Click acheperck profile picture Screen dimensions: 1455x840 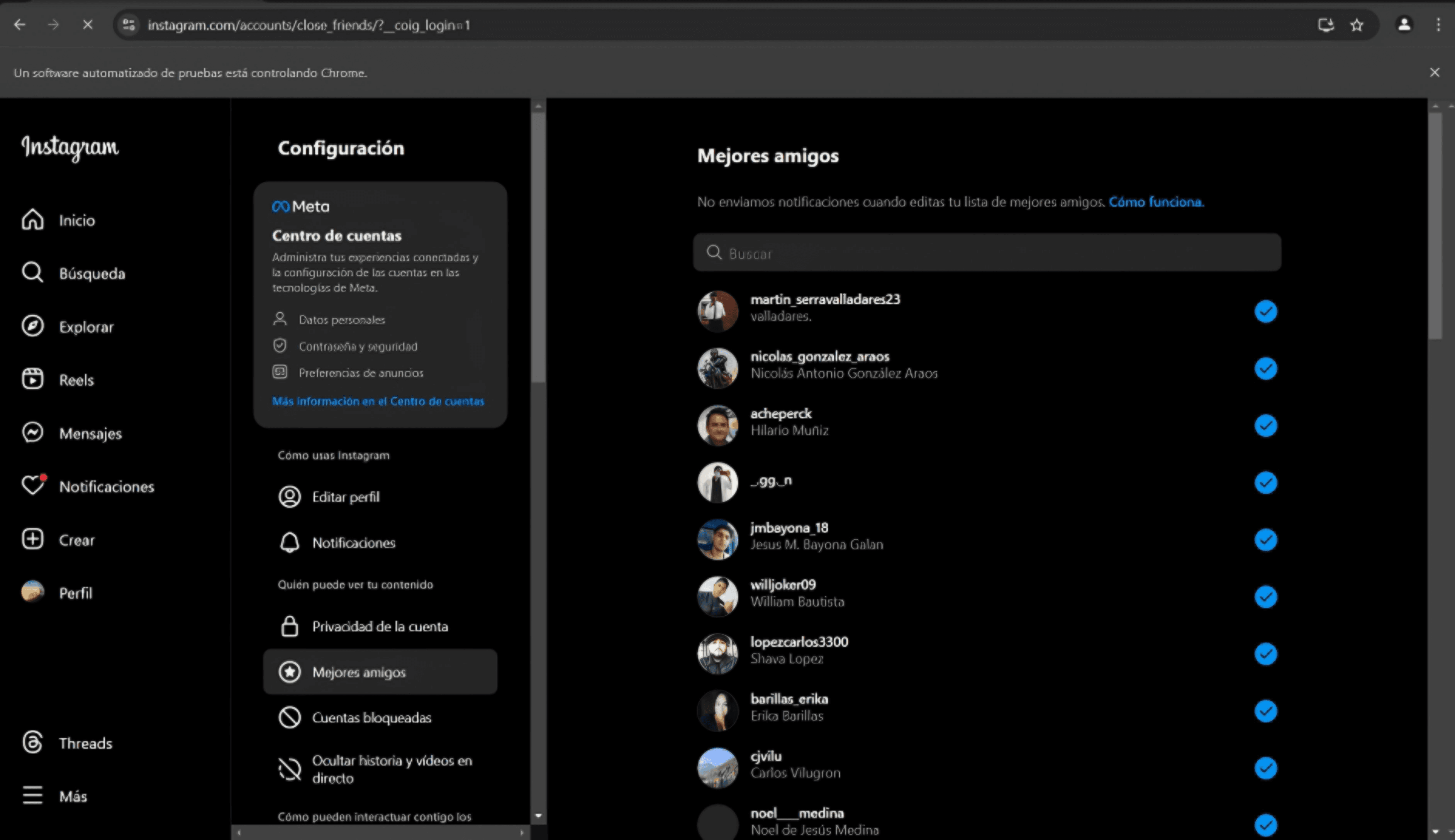(x=718, y=425)
